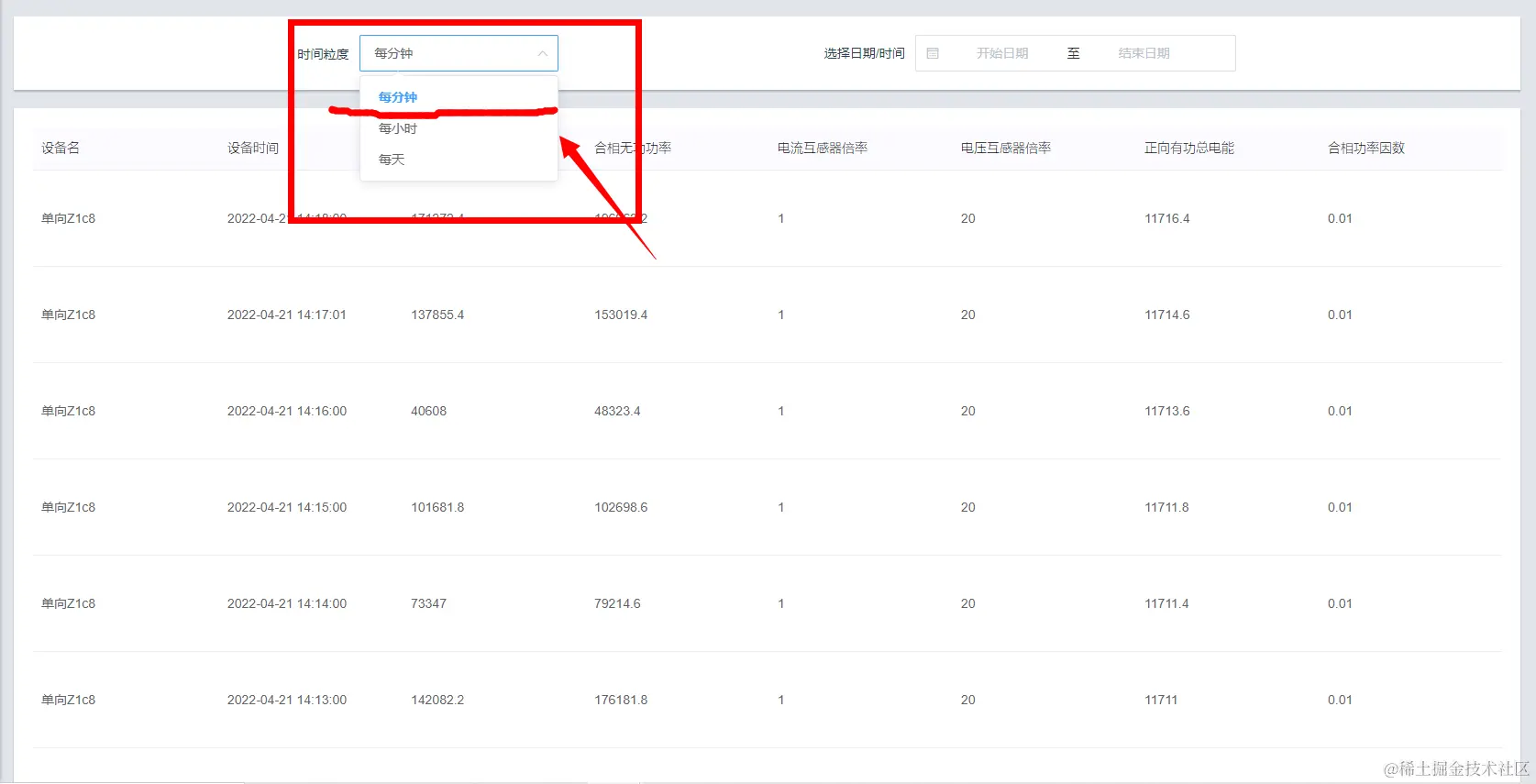Click the 176181.8 value cell
Screen dimensions: 1536x784
(621, 700)
